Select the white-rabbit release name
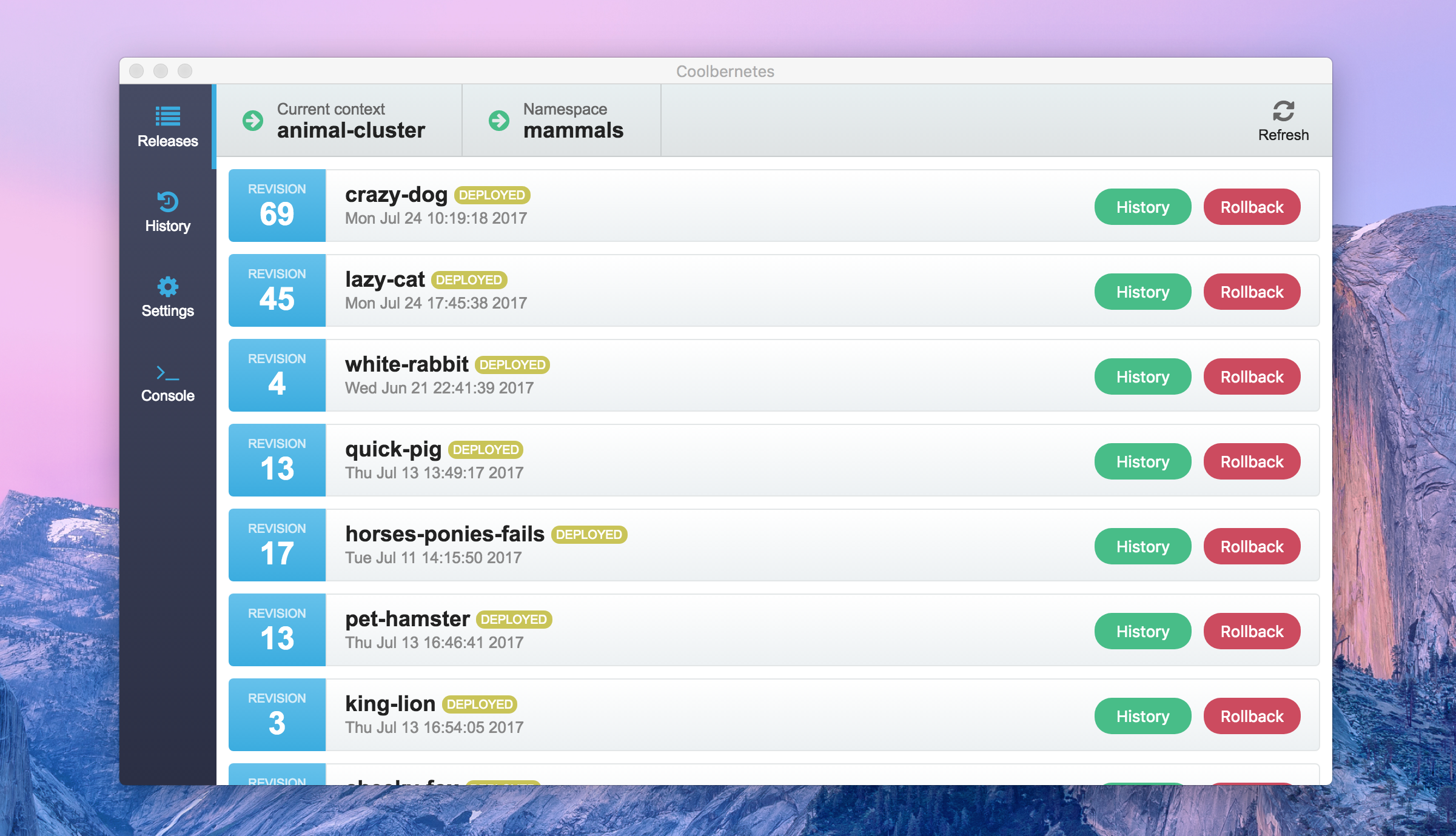Screen dimensions: 1456x836 406,364
